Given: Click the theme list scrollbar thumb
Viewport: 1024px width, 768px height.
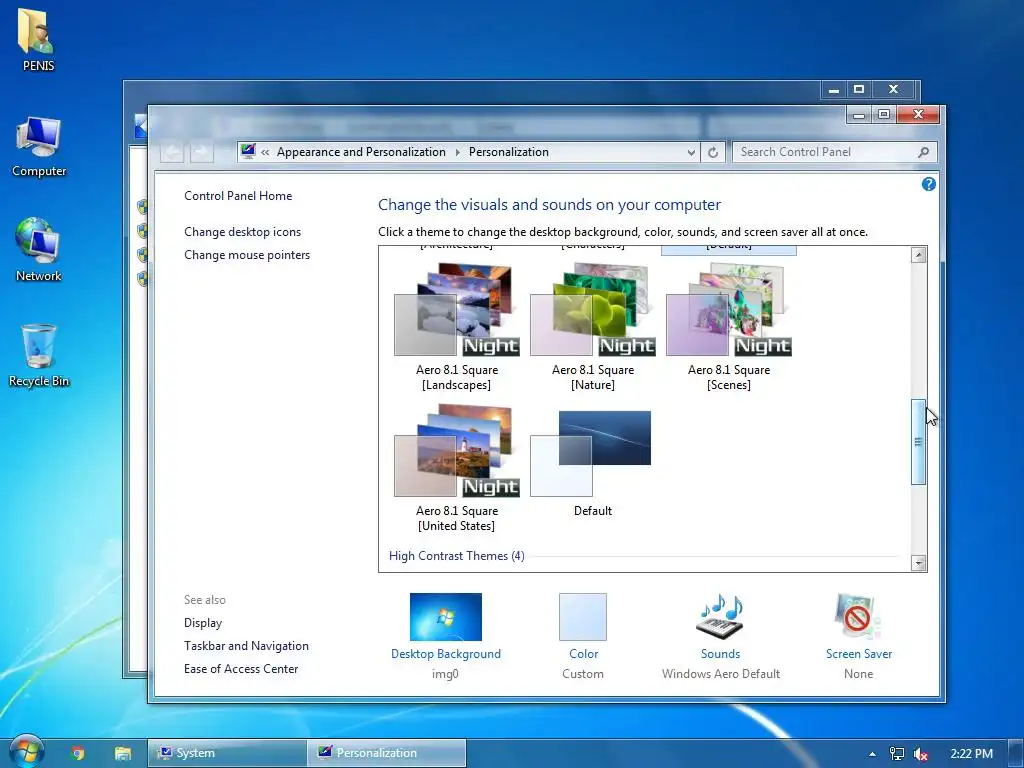Looking at the screenshot, I should point(919,442).
